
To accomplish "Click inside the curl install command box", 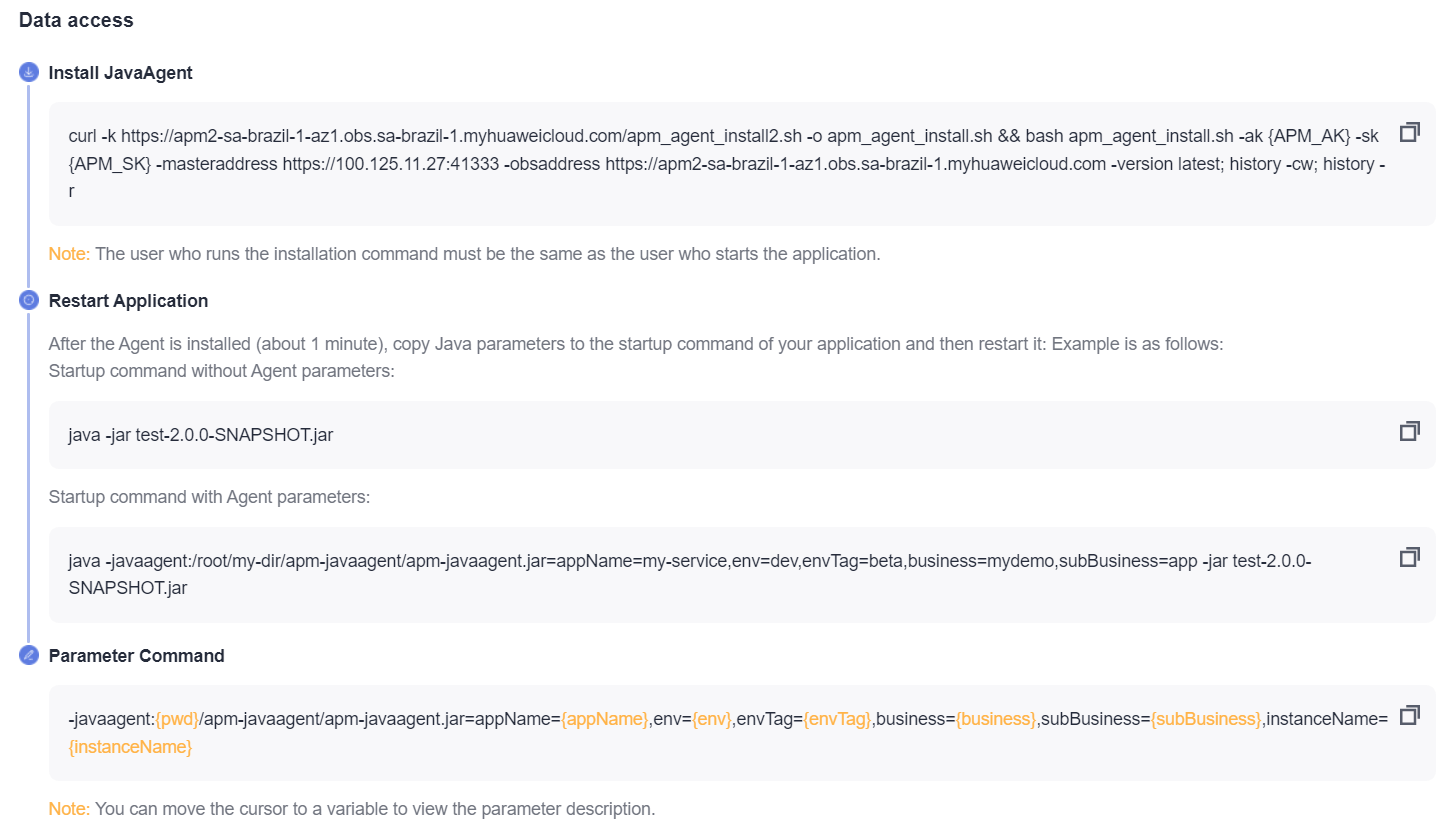I will click(700, 163).
